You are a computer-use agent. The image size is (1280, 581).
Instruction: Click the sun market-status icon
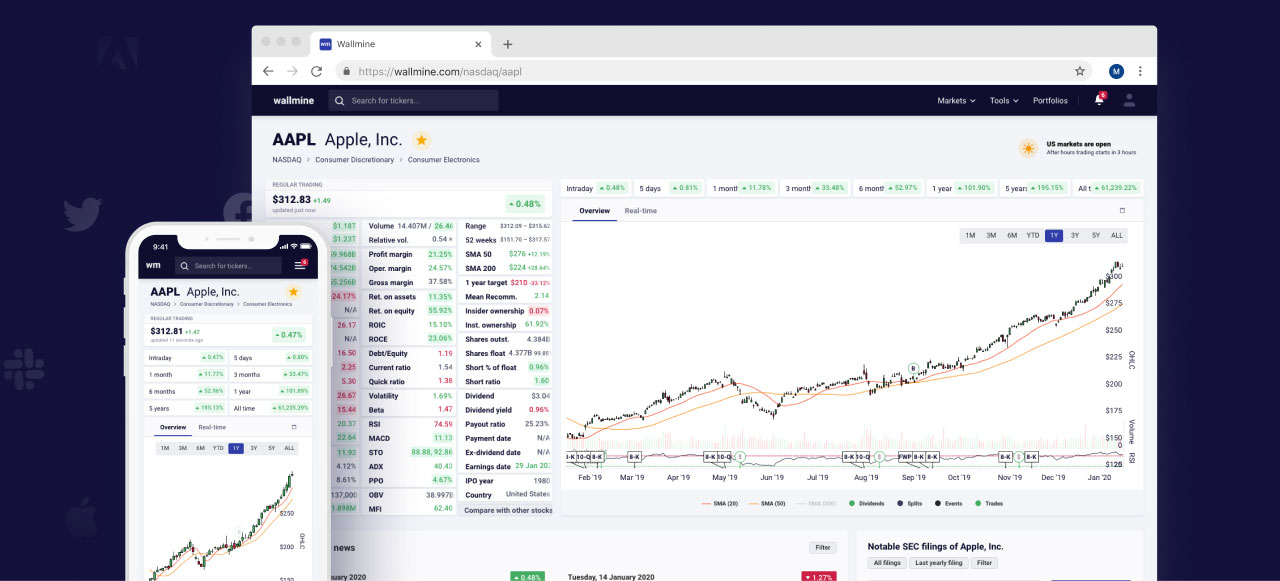(x=1027, y=148)
